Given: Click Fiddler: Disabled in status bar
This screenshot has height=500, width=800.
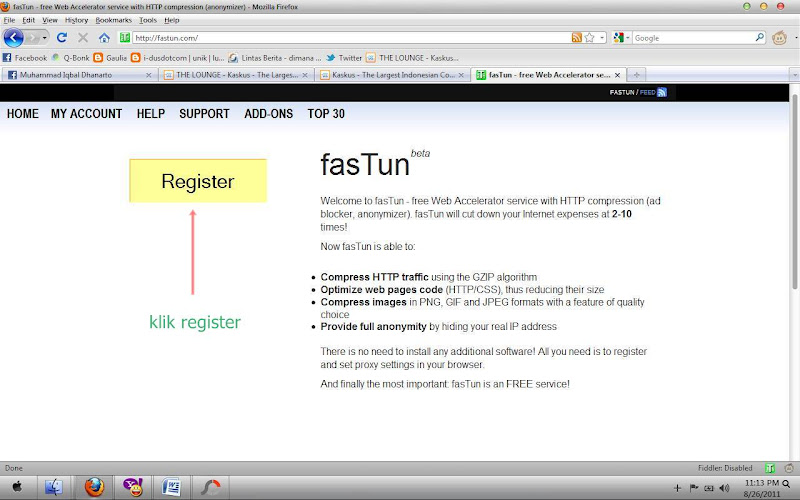Looking at the screenshot, I should pos(725,468).
